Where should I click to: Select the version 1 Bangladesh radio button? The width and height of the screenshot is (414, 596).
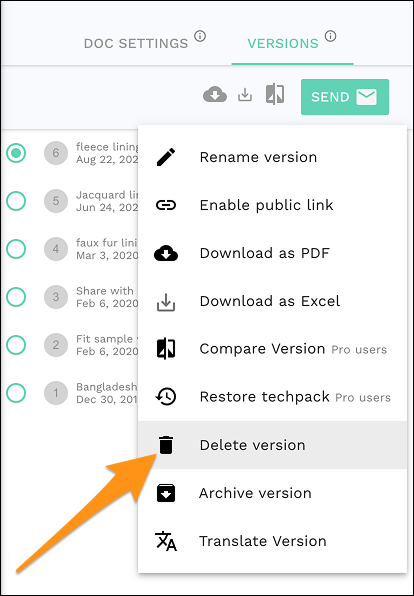coord(16,393)
